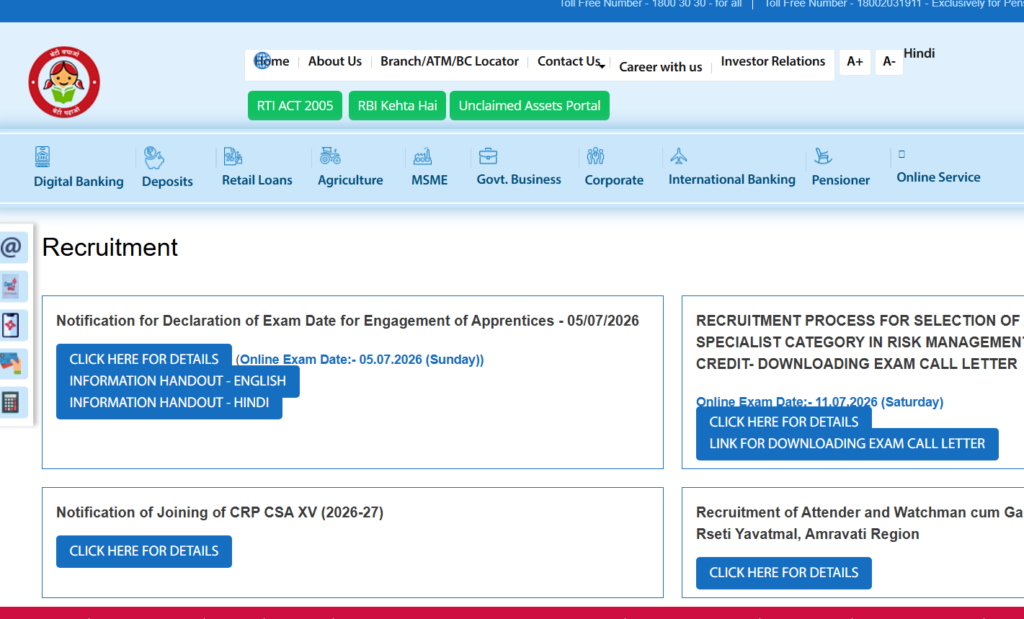Image resolution: width=1024 pixels, height=619 pixels.
Task: Click the @ email sidebar icon
Action: [x=12, y=247]
